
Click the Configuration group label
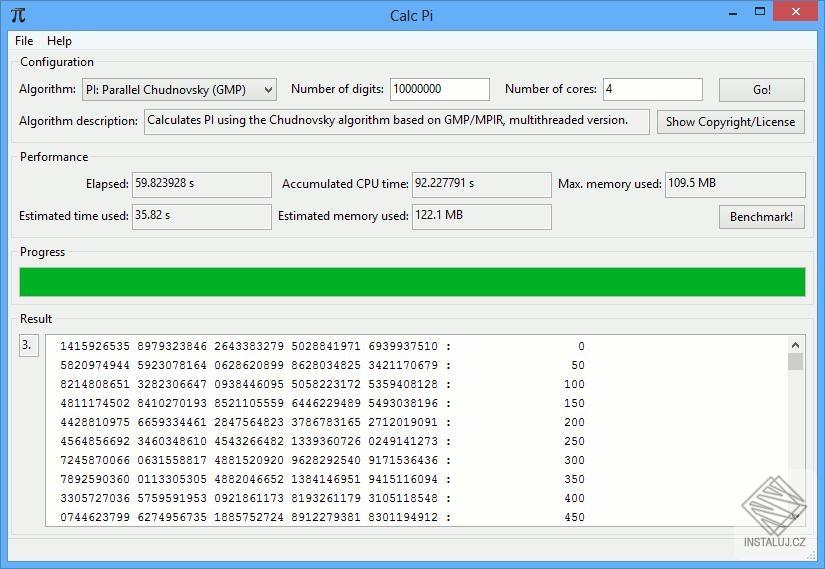(x=57, y=62)
